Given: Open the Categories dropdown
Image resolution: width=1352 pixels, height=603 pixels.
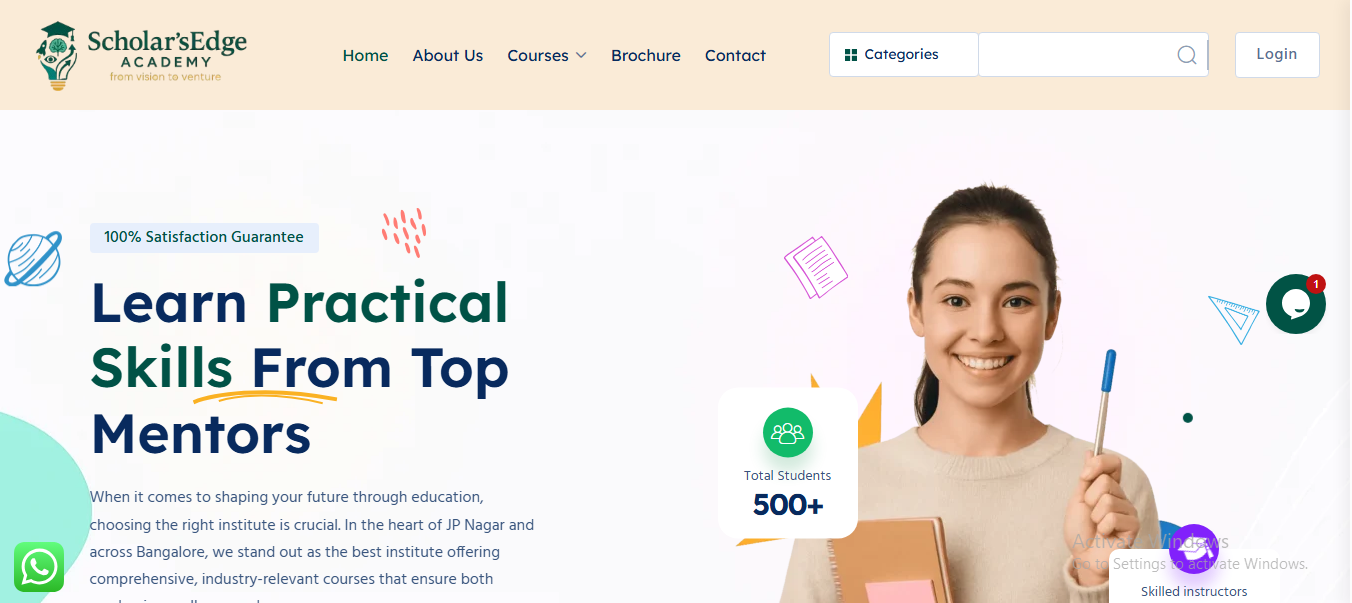Looking at the screenshot, I should click(x=902, y=55).
